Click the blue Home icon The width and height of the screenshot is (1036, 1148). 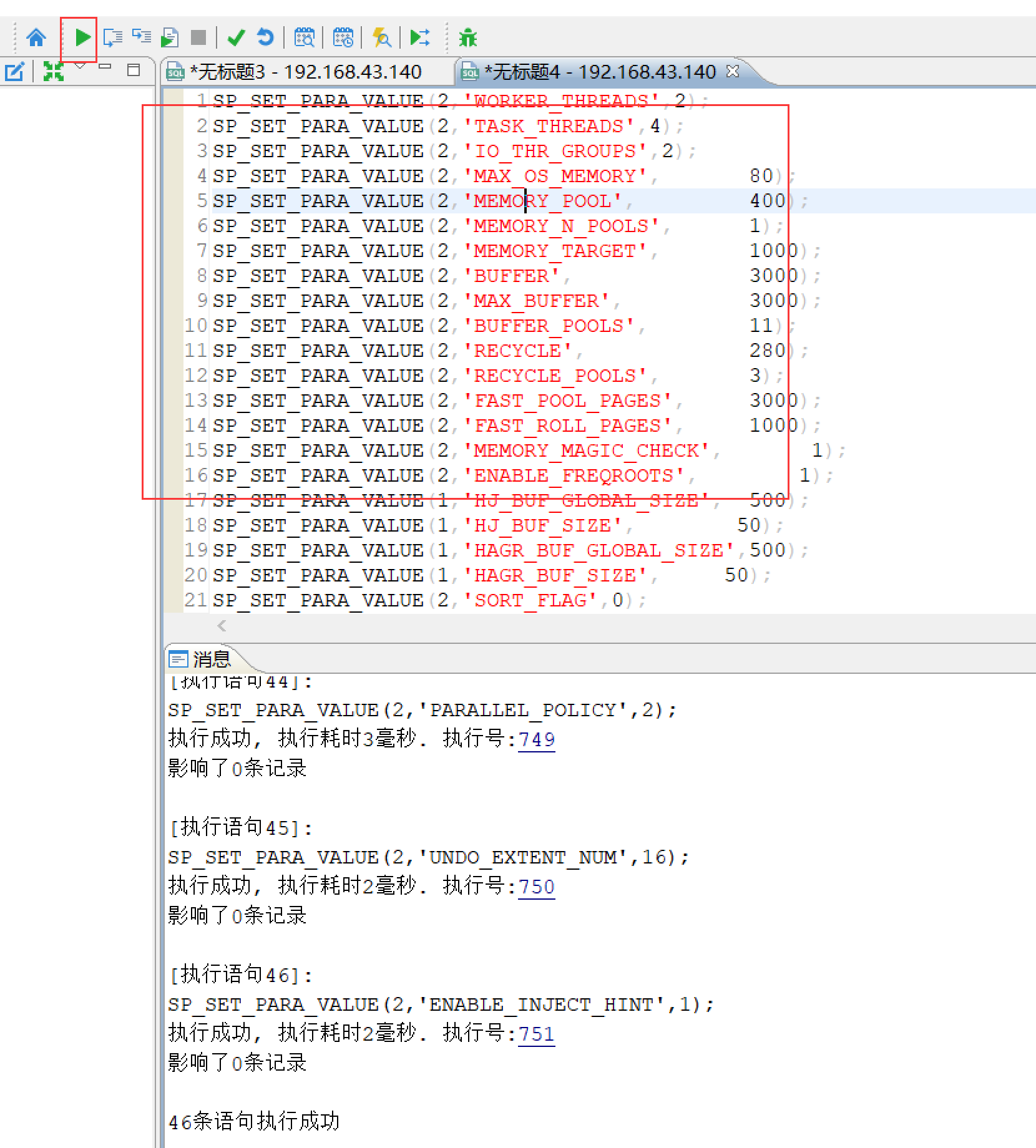pos(36,38)
